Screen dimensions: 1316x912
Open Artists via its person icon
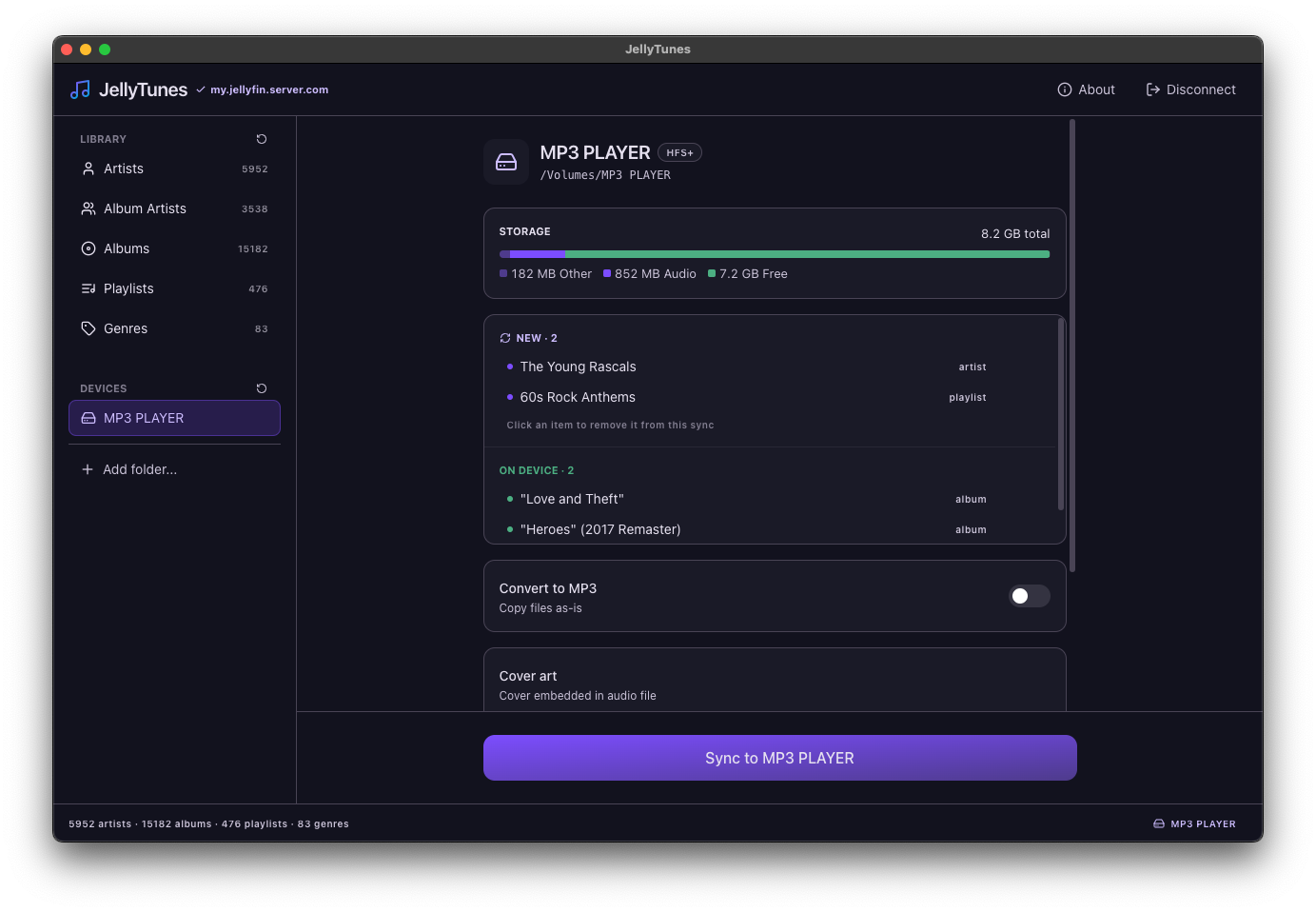coord(88,169)
